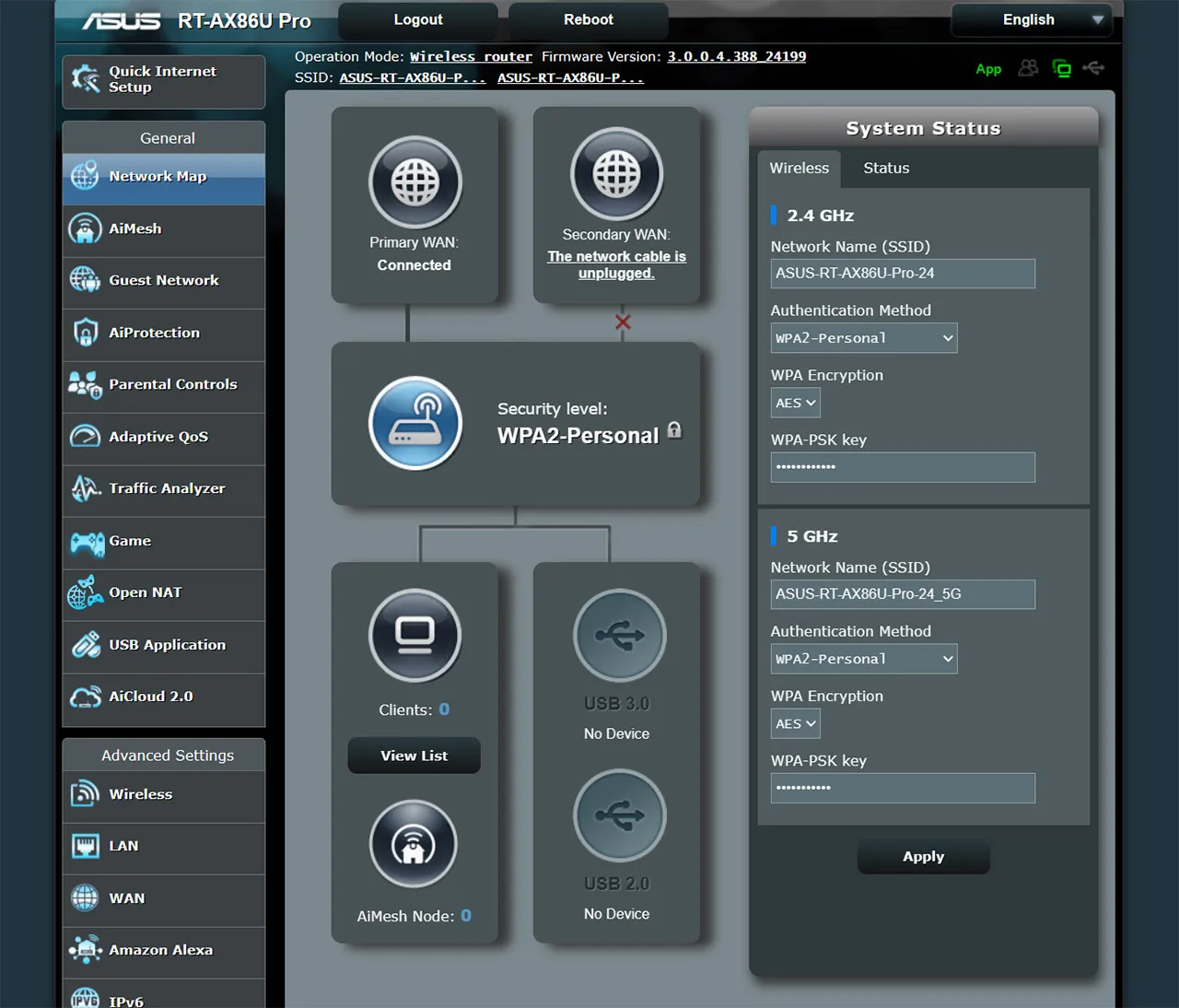Viewport: 1179px width, 1008px height.
Task: Click the Parental Controls sidebar icon
Action: click(85, 384)
